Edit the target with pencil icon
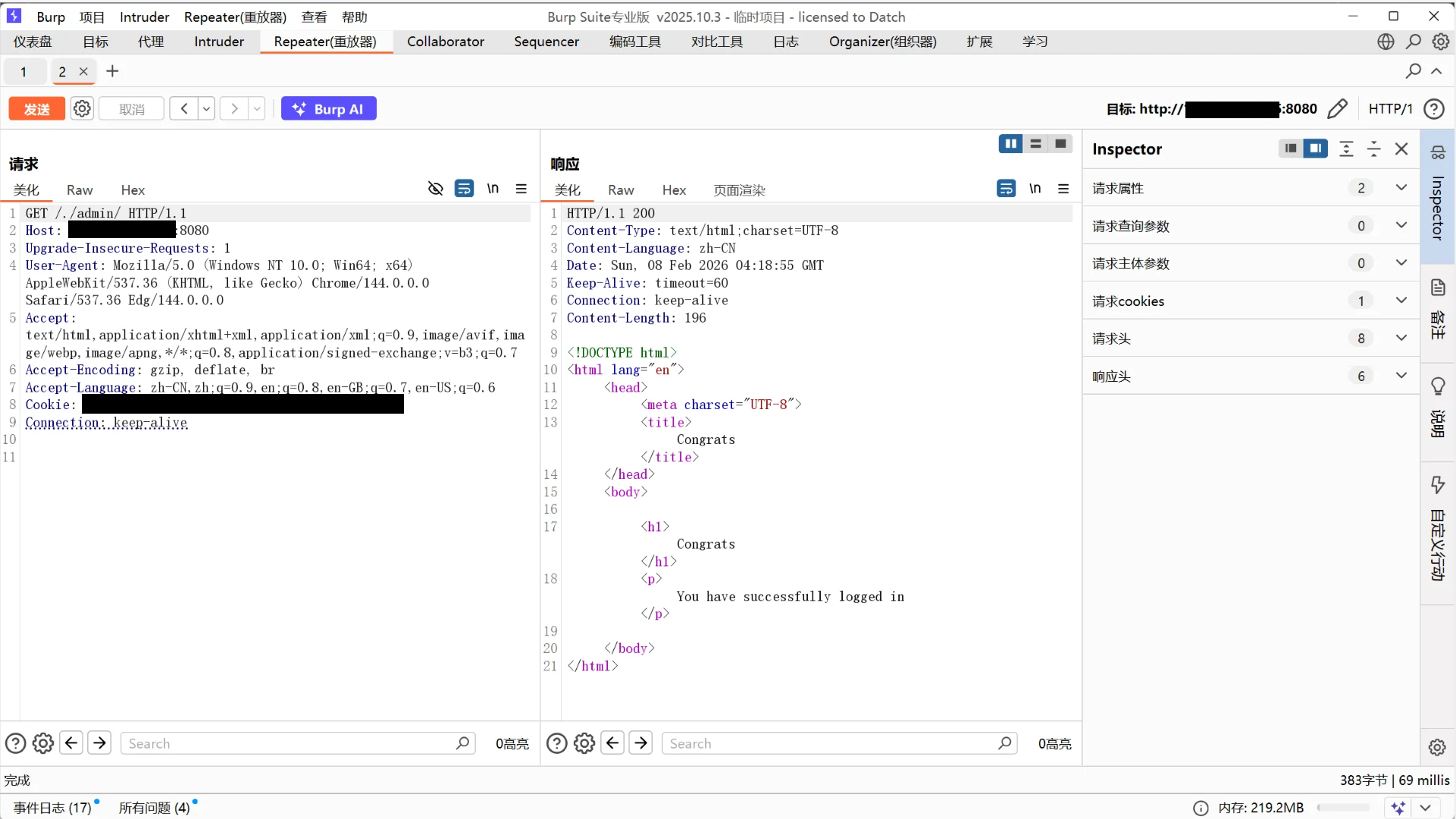This screenshot has height=819, width=1456. click(x=1338, y=109)
